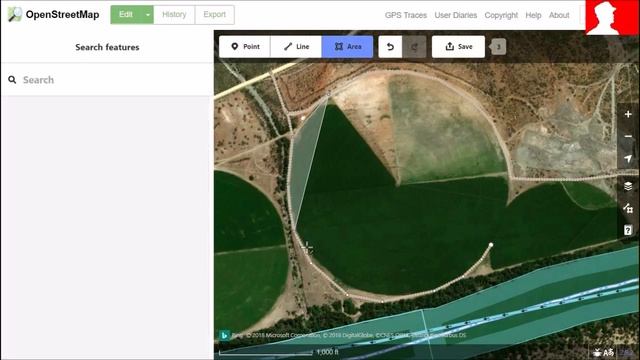Open the History tab
This screenshot has height=360, width=640.
(x=174, y=15)
